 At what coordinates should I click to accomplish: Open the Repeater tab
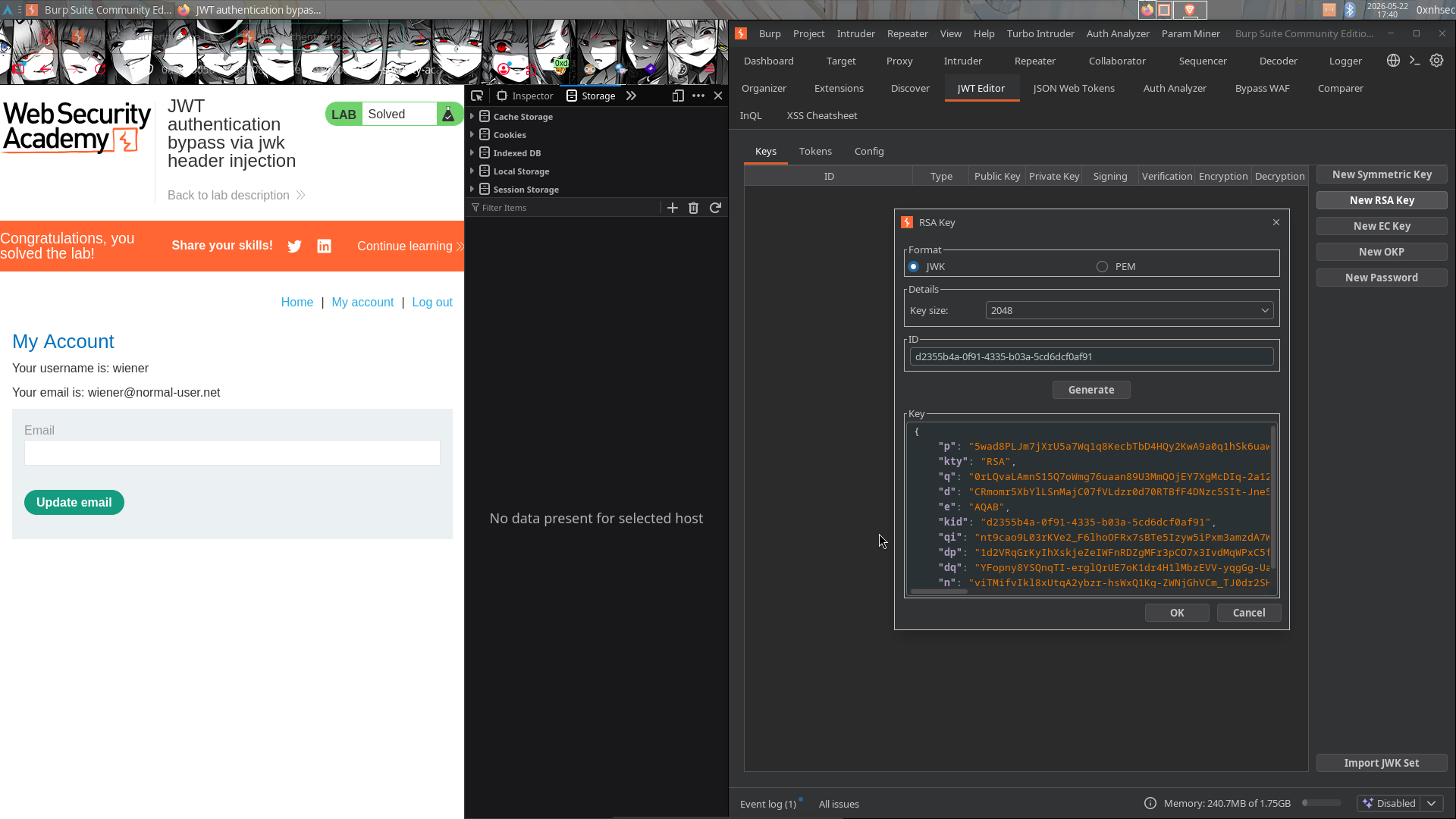(x=1034, y=61)
